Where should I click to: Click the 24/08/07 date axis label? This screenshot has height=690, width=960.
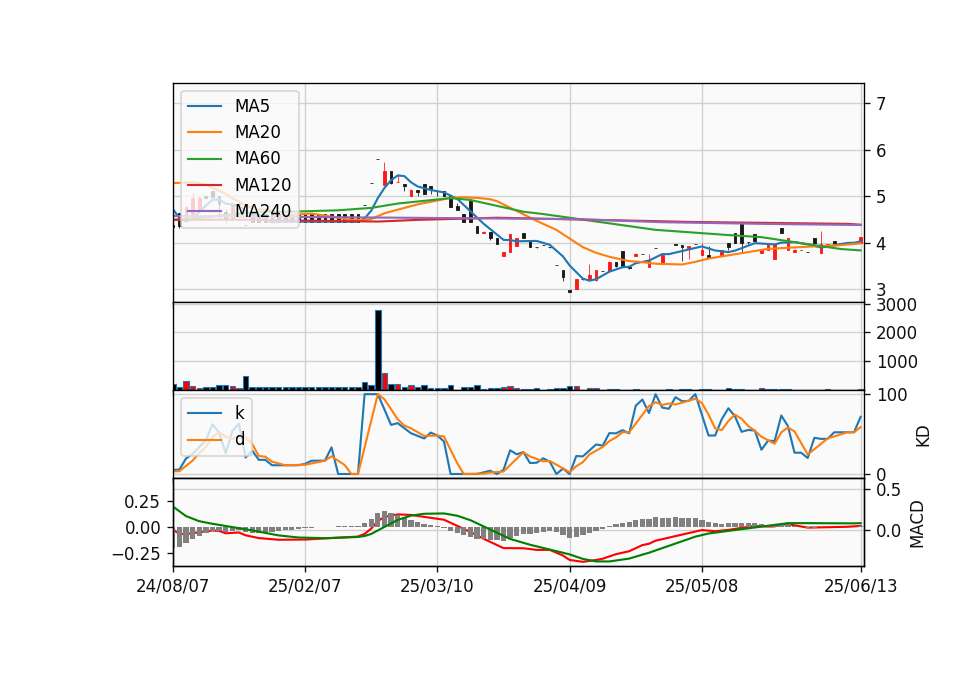[173, 586]
